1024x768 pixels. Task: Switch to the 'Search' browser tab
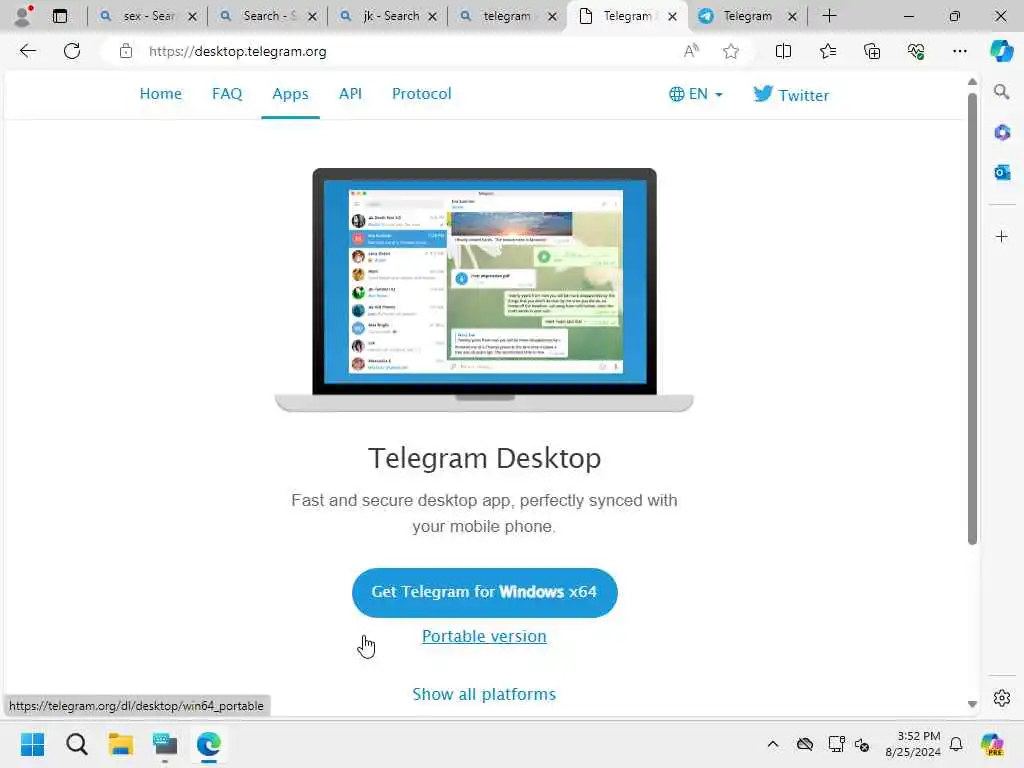[x=268, y=16]
